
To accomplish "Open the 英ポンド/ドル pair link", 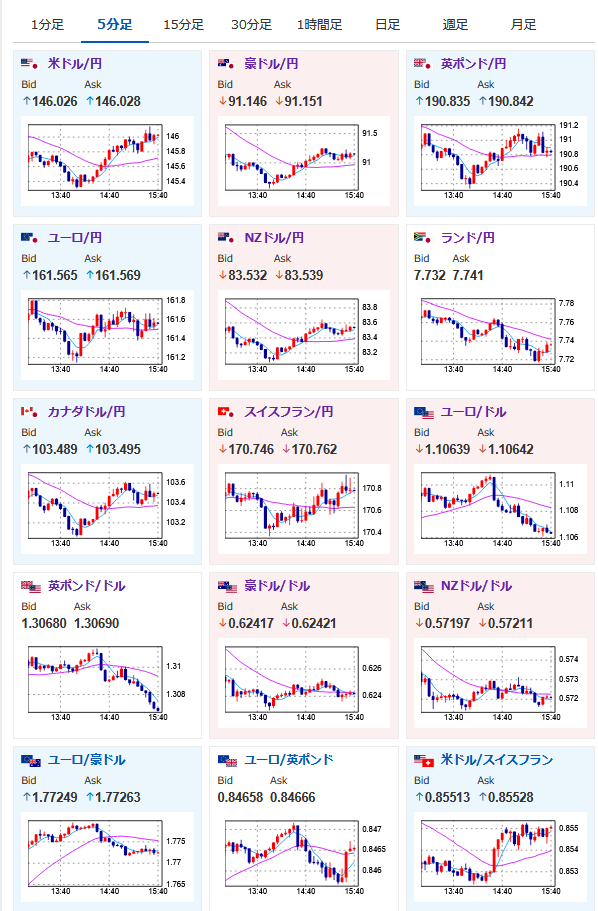I will [x=87, y=586].
